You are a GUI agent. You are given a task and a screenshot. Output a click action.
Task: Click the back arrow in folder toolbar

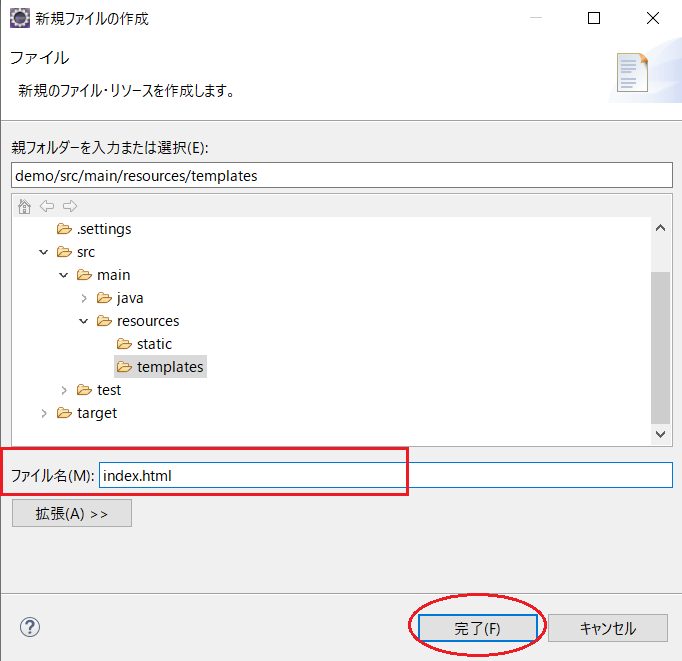pos(47,206)
